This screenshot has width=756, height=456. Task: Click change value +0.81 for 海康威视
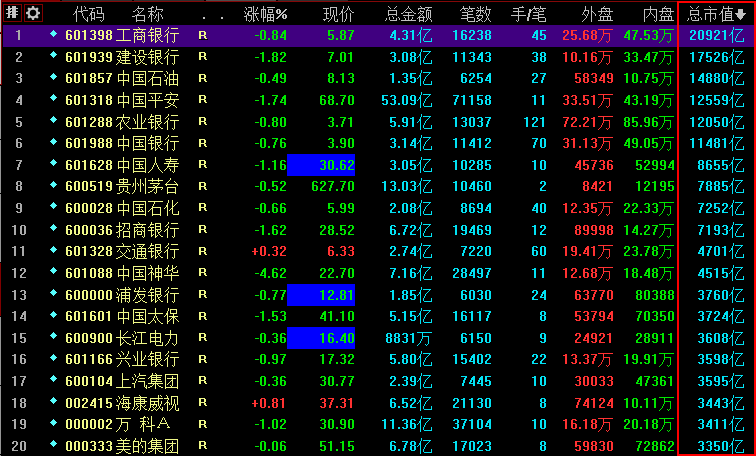tap(269, 403)
